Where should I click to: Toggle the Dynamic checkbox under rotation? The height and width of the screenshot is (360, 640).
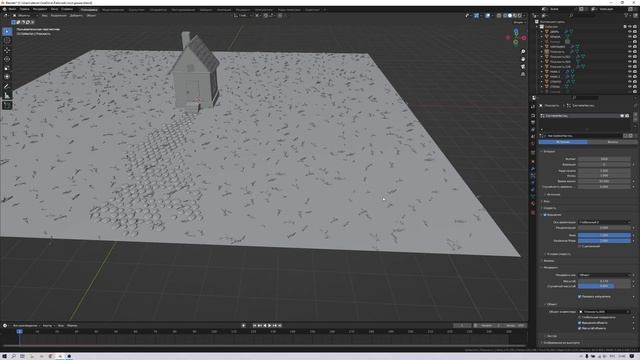tap(580, 246)
